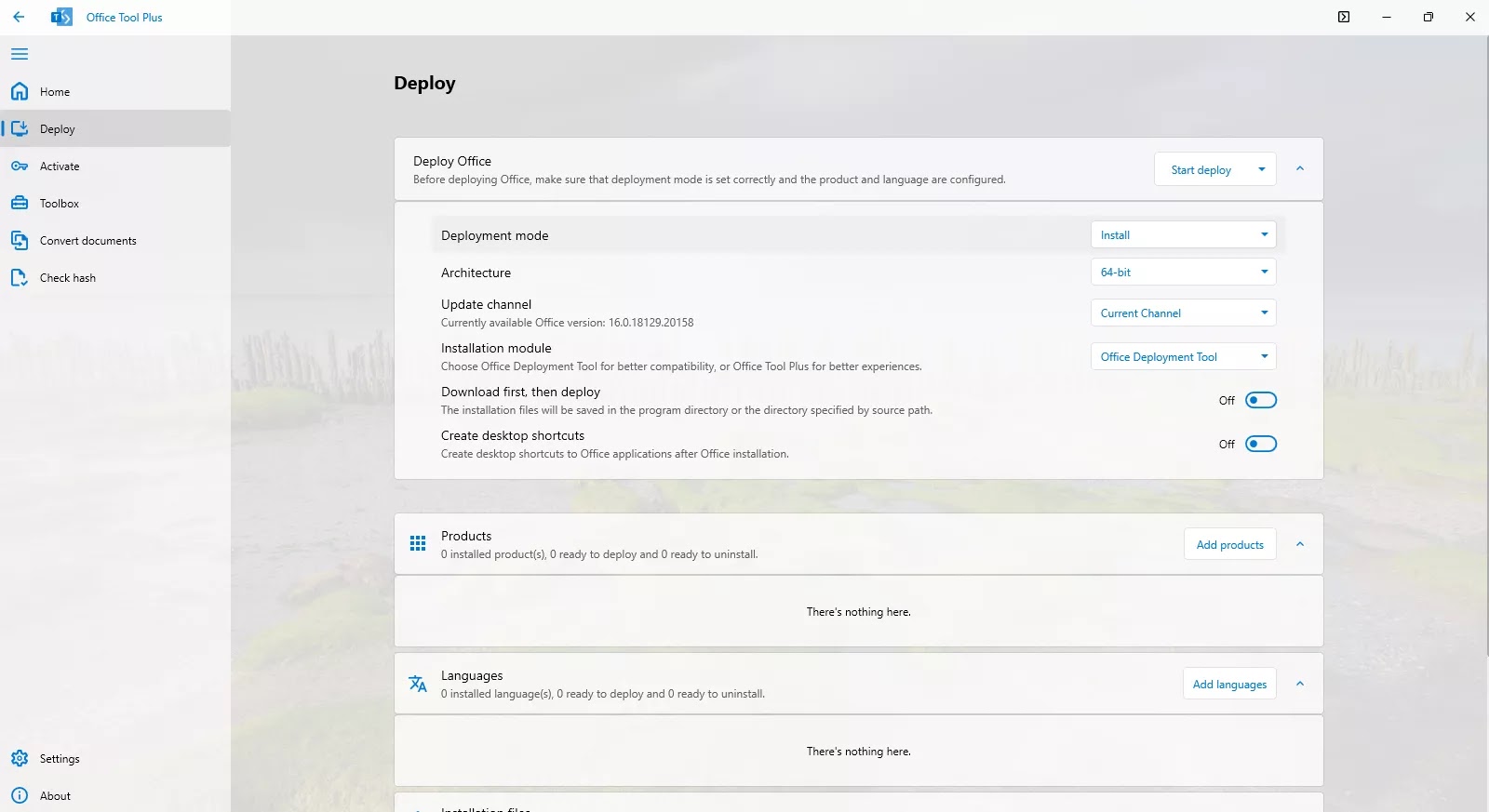Open Settings from the sidebar

(115, 758)
